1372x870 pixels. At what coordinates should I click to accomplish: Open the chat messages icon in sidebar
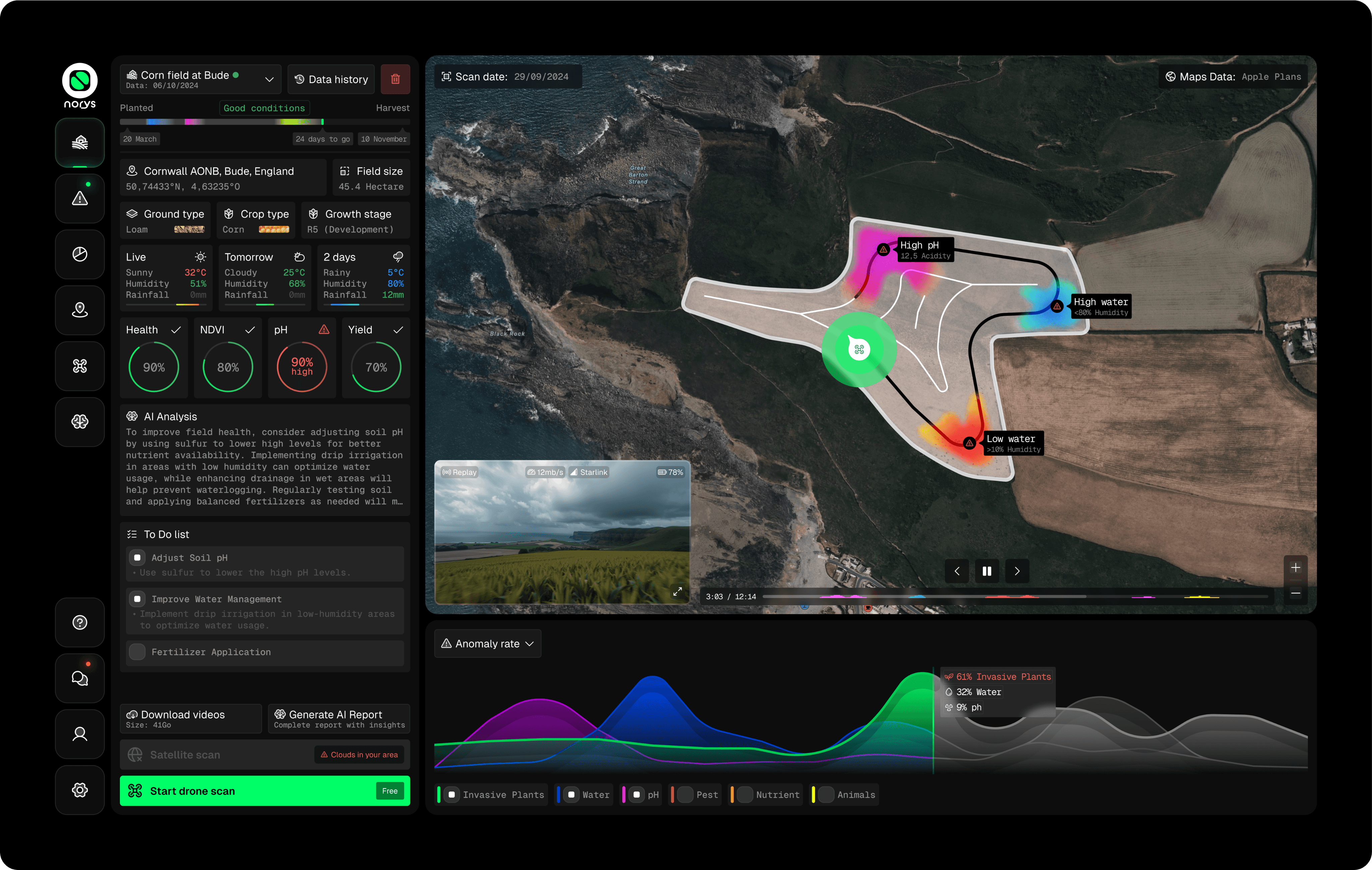point(80,678)
